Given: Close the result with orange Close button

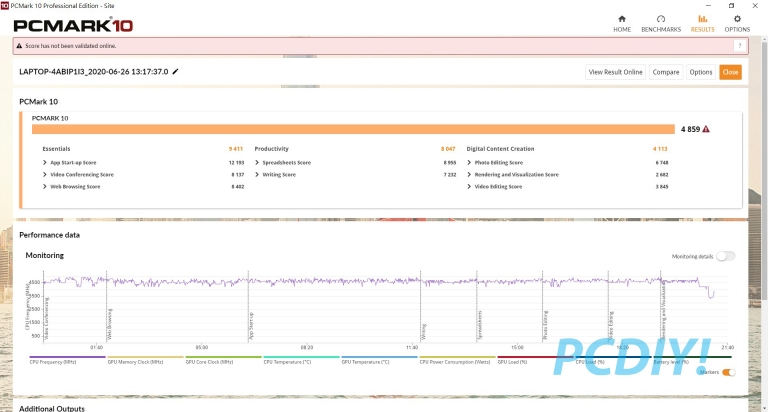Looking at the screenshot, I should (730, 72).
